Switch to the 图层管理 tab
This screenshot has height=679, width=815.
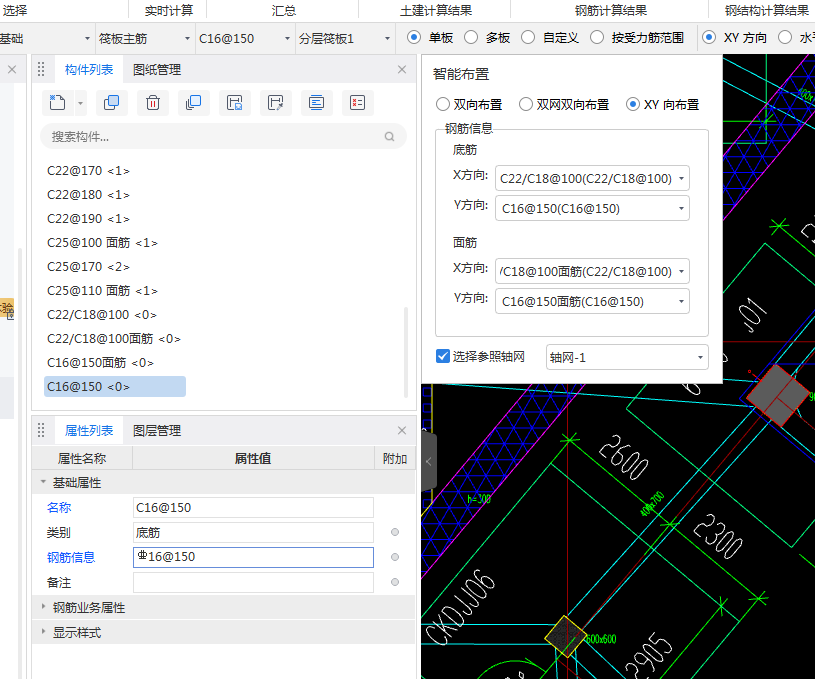coord(157,430)
